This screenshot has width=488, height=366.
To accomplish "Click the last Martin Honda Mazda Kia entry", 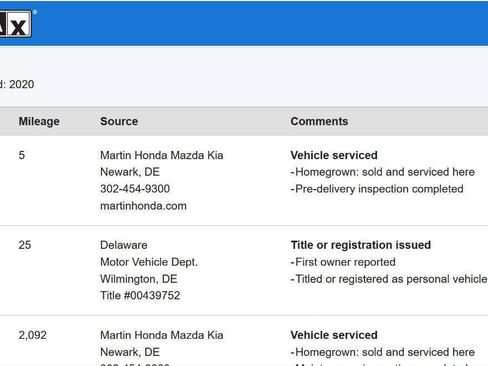I will (162, 335).
